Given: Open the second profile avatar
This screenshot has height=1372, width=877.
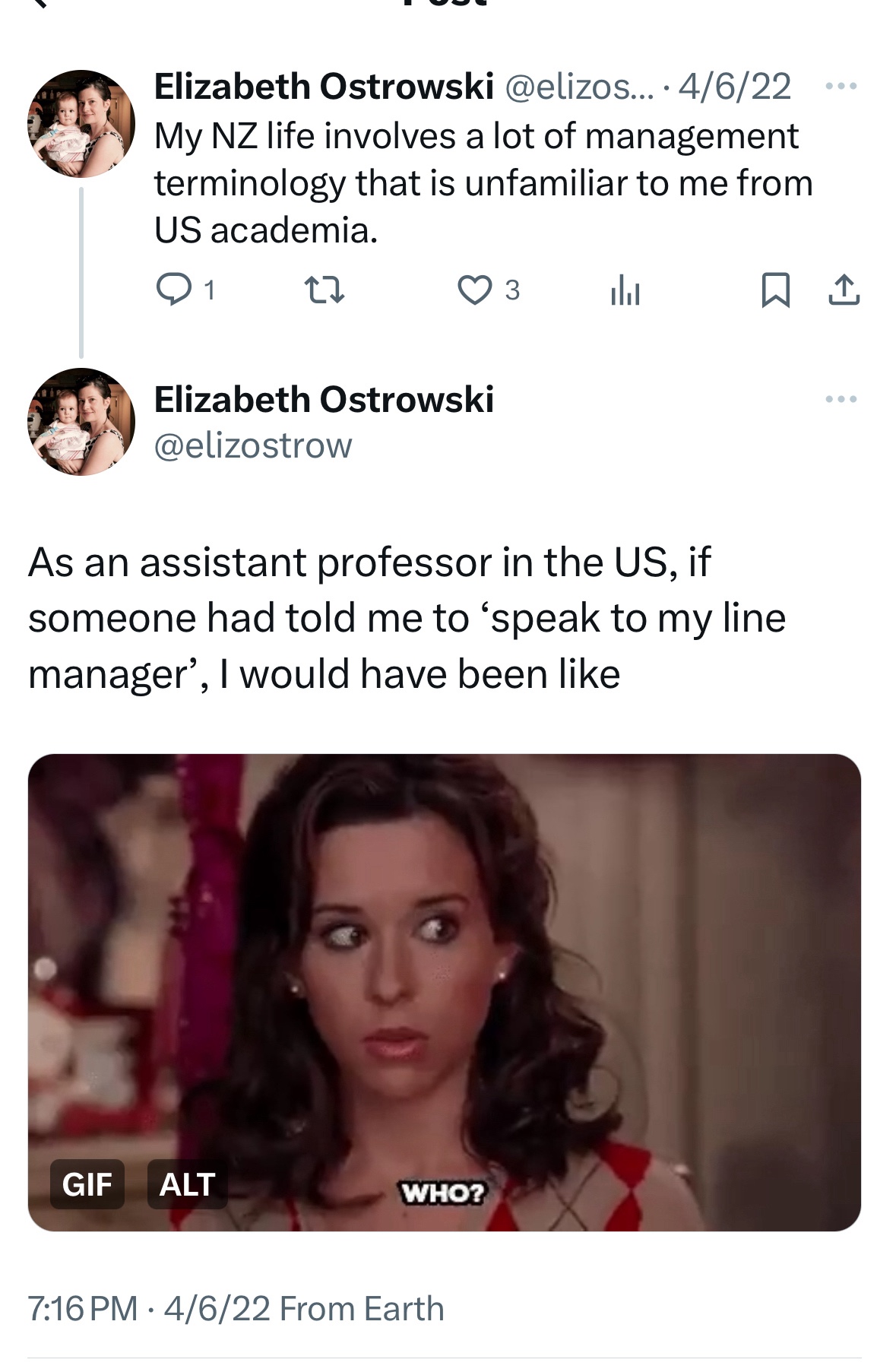Looking at the screenshot, I should 81,422.
